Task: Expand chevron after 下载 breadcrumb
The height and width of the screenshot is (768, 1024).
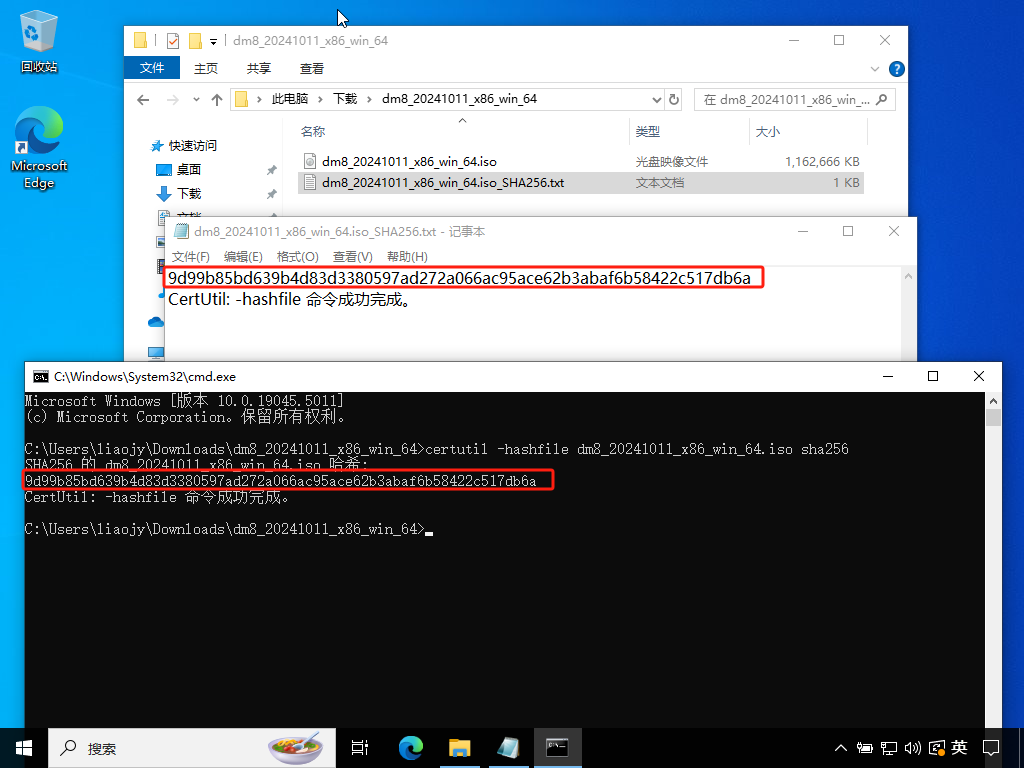Action: pyautogui.click(x=370, y=99)
